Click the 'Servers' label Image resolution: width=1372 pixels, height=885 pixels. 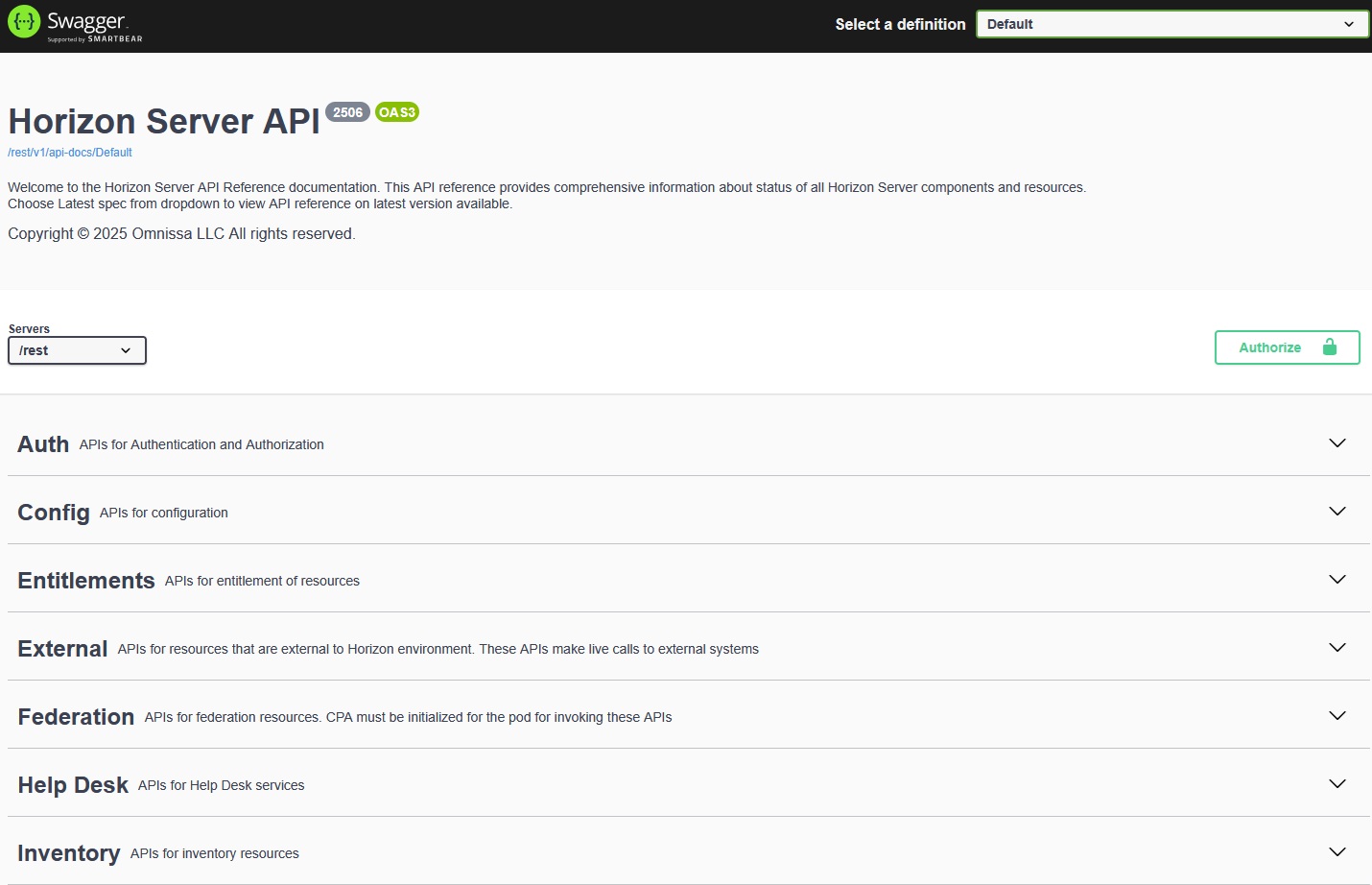tap(29, 328)
